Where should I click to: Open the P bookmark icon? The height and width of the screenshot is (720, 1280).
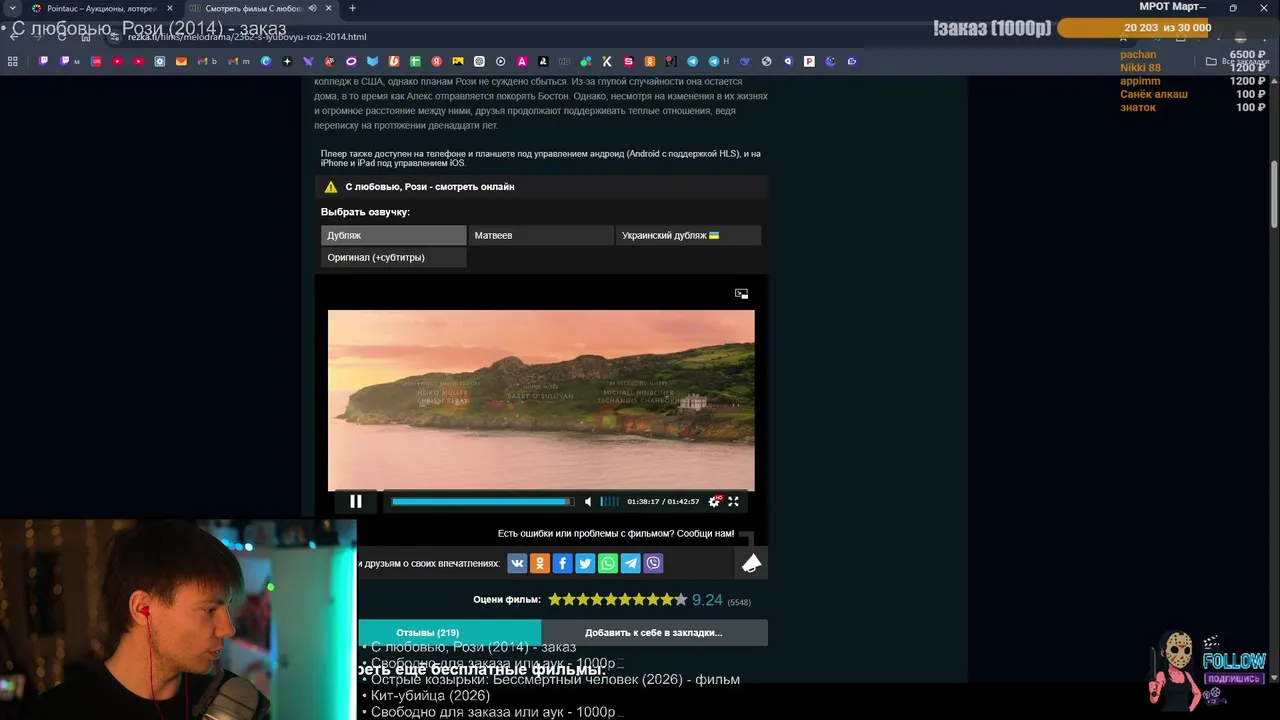(x=809, y=61)
